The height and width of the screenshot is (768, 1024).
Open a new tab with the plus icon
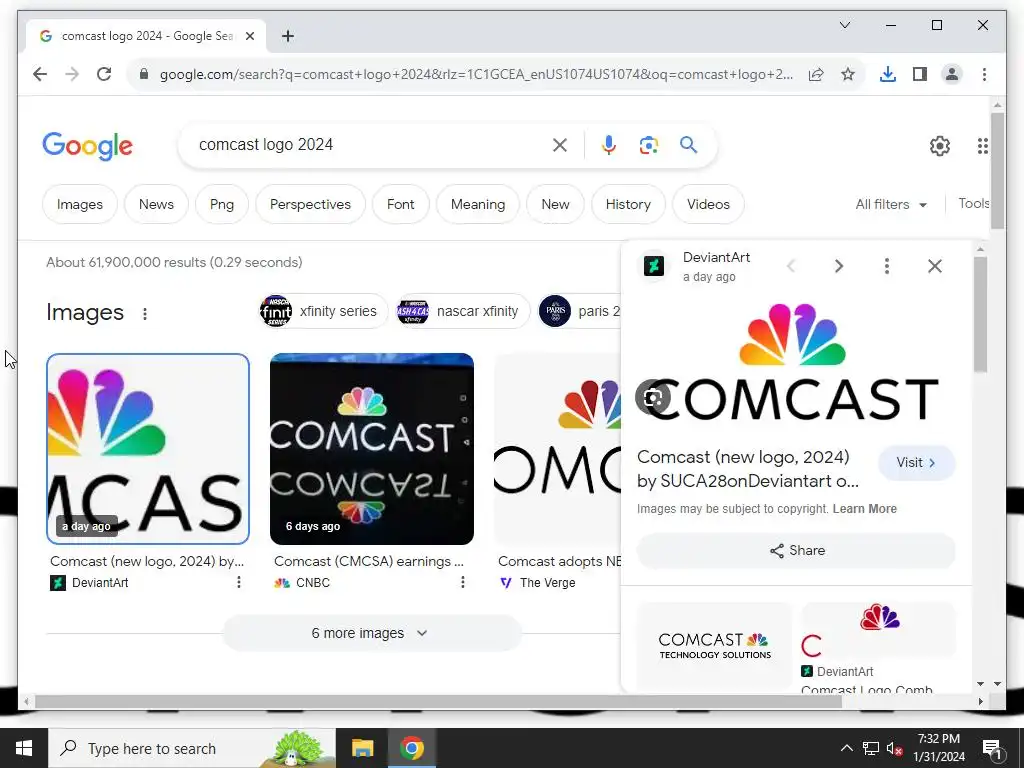tap(287, 36)
